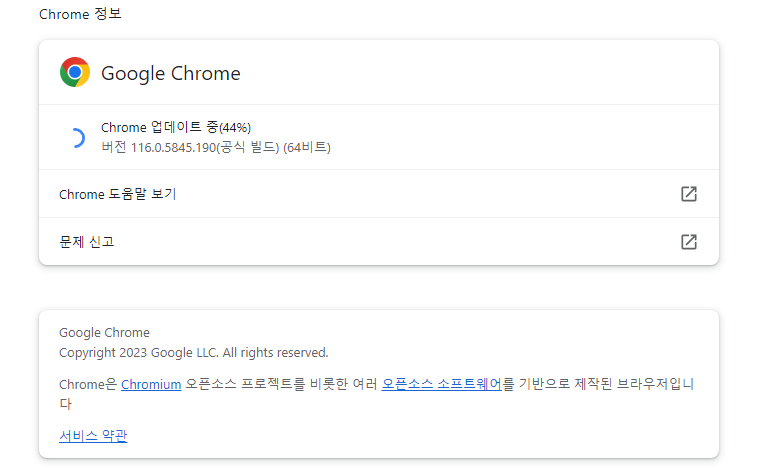Open the Chrome 도움말 보기 row

tap(118, 194)
